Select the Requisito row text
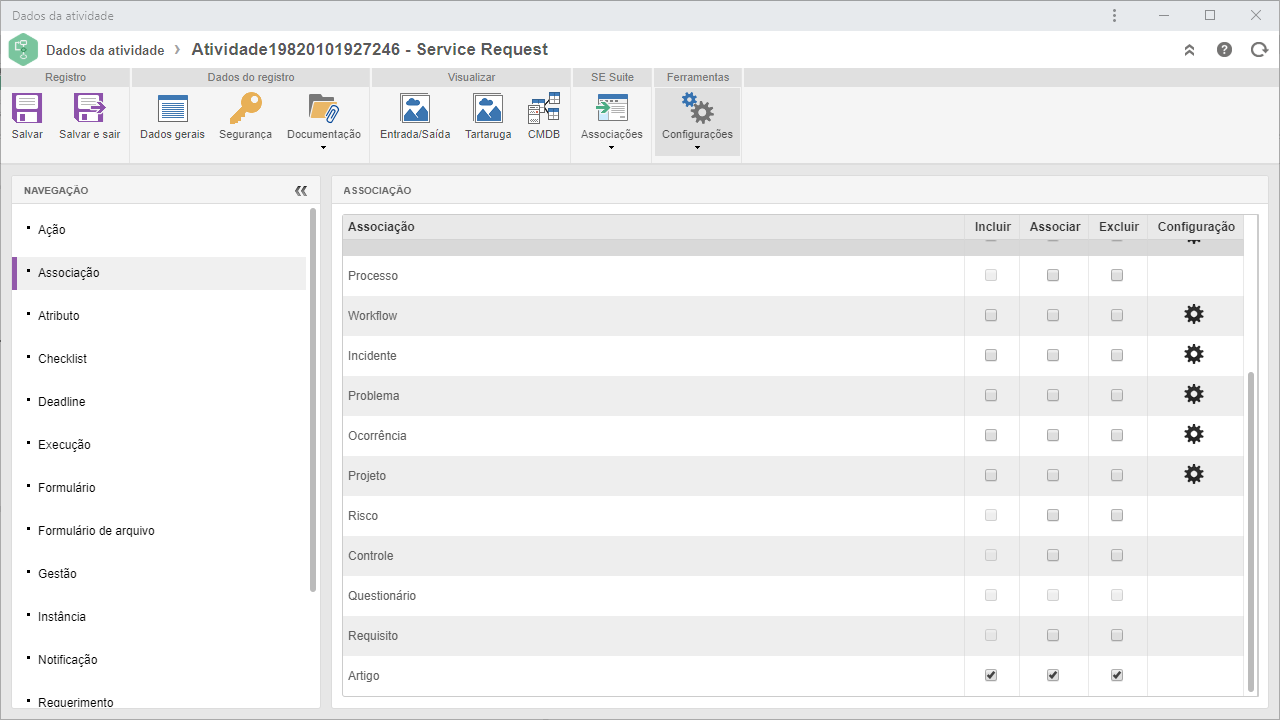This screenshot has height=720, width=1280. coord(373,636)
